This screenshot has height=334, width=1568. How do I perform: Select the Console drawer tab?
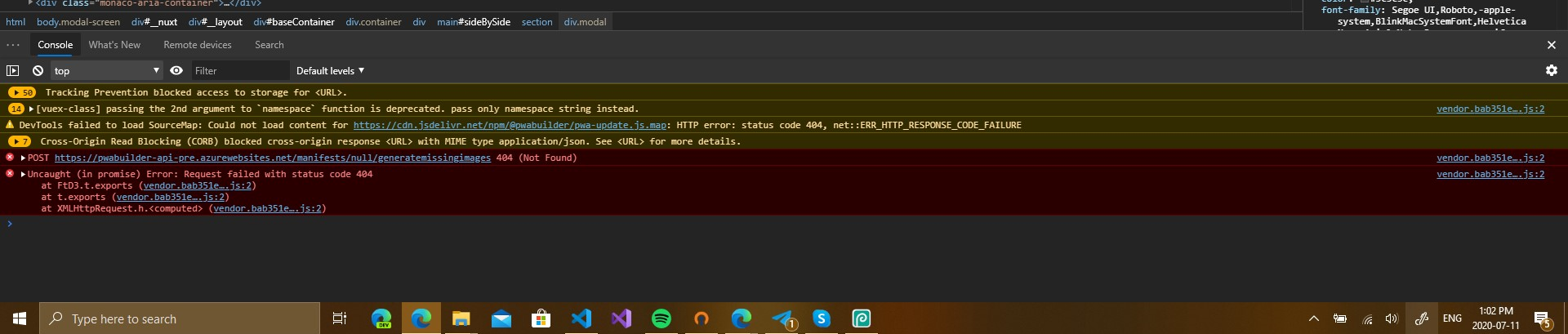point(56,45)
